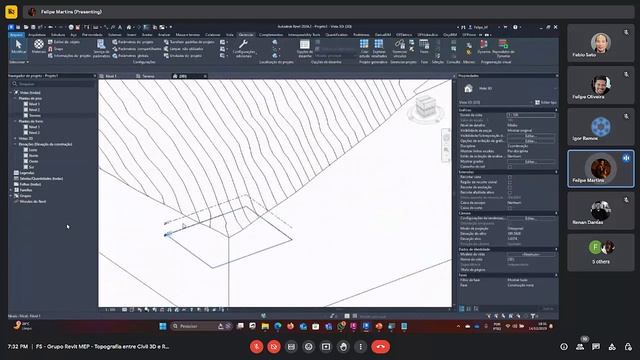Open the Materiais tool
This screenshot has width=640, height=360.
pos(39,47)
